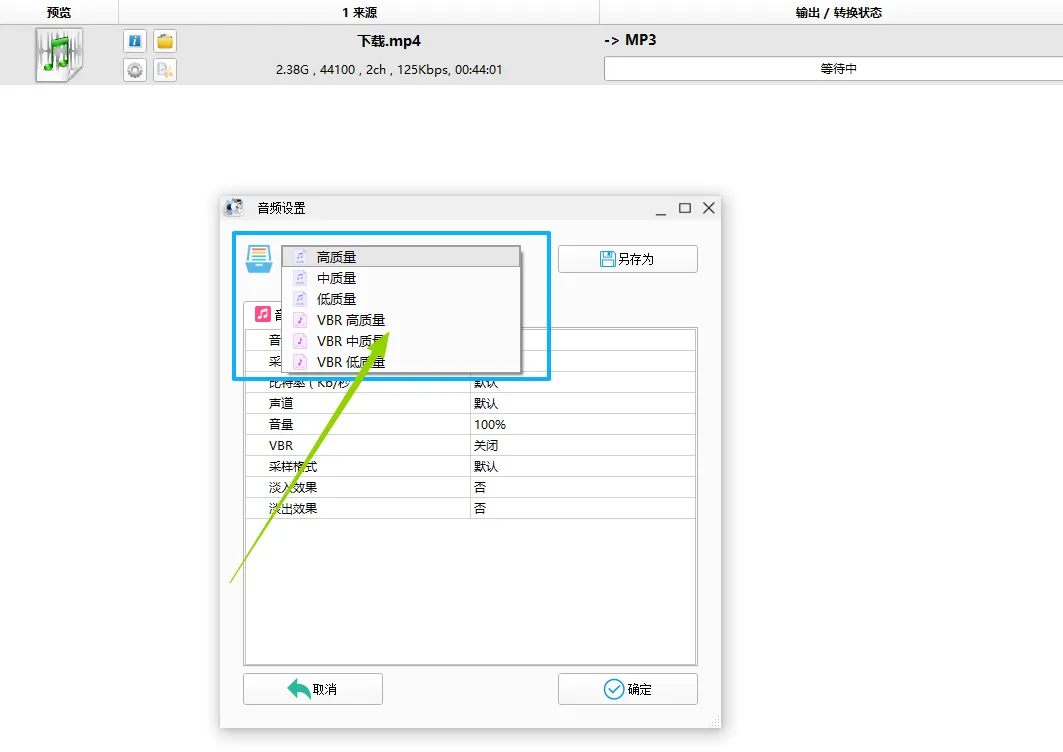Open the VBR value cell showing 关闭
The image size is (1063, 752).
(583, 446)
